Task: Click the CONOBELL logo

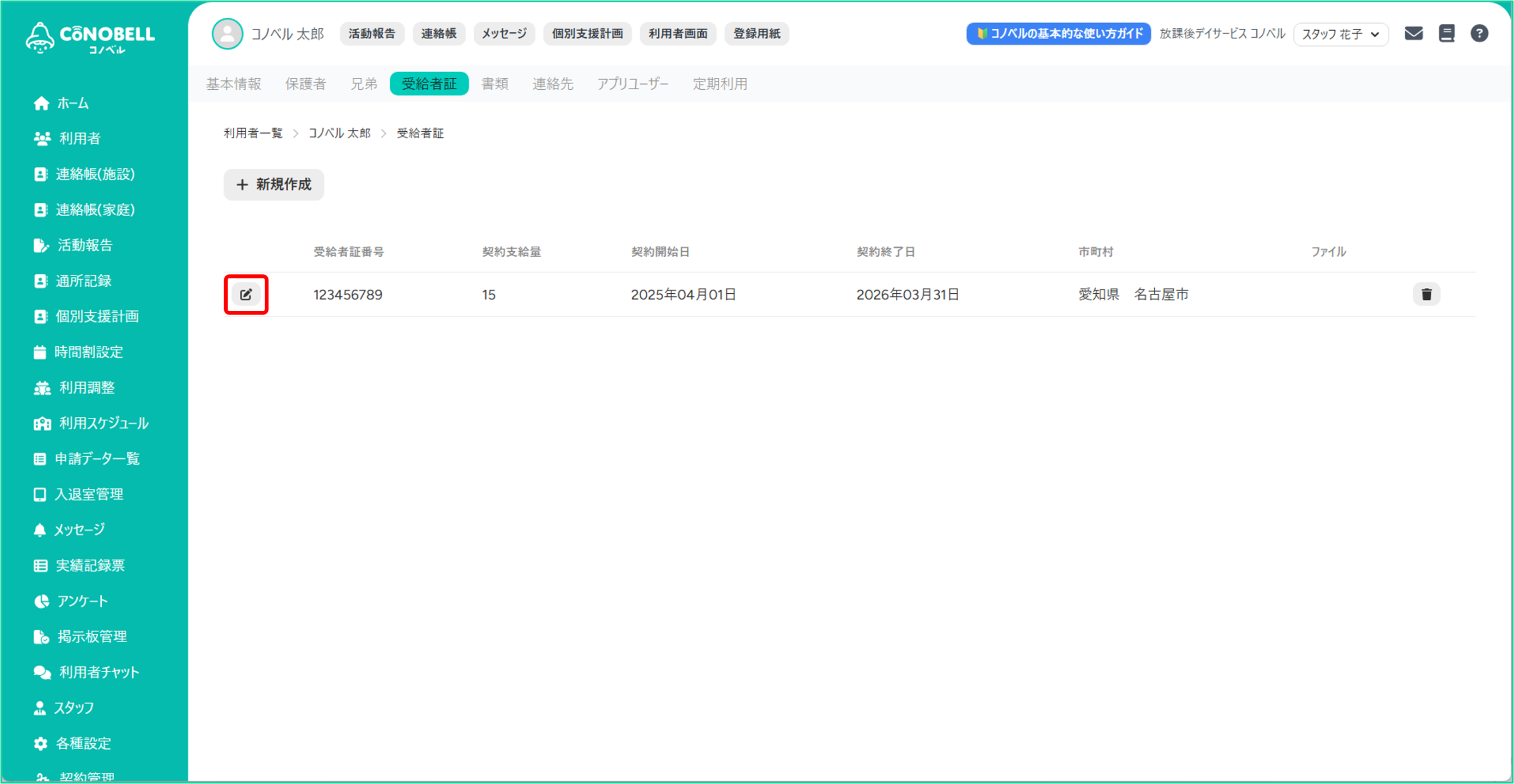Action: coord(90,38)
